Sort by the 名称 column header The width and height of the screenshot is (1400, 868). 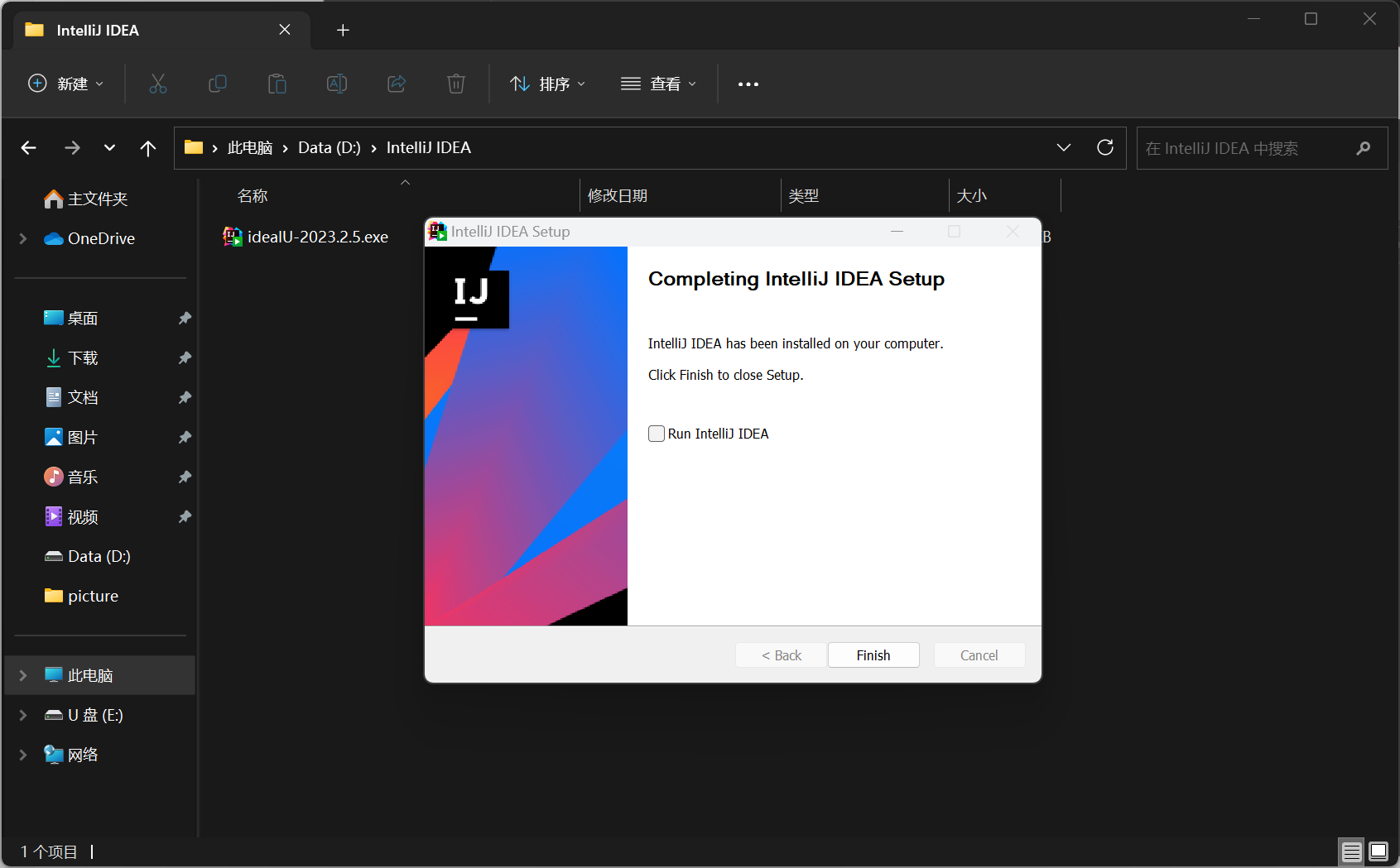click(253, 196)
